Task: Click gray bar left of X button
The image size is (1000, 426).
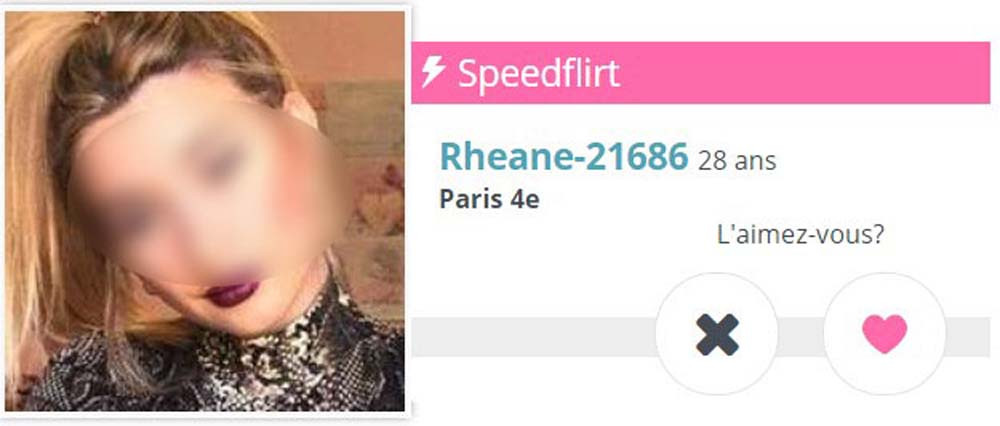Action: point(534,337)
